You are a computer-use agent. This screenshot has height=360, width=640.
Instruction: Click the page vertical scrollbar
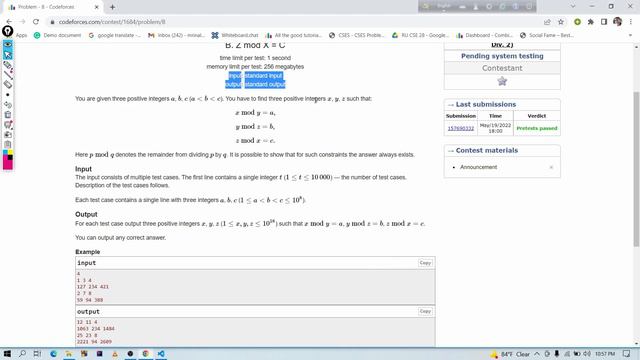[636, 169]
